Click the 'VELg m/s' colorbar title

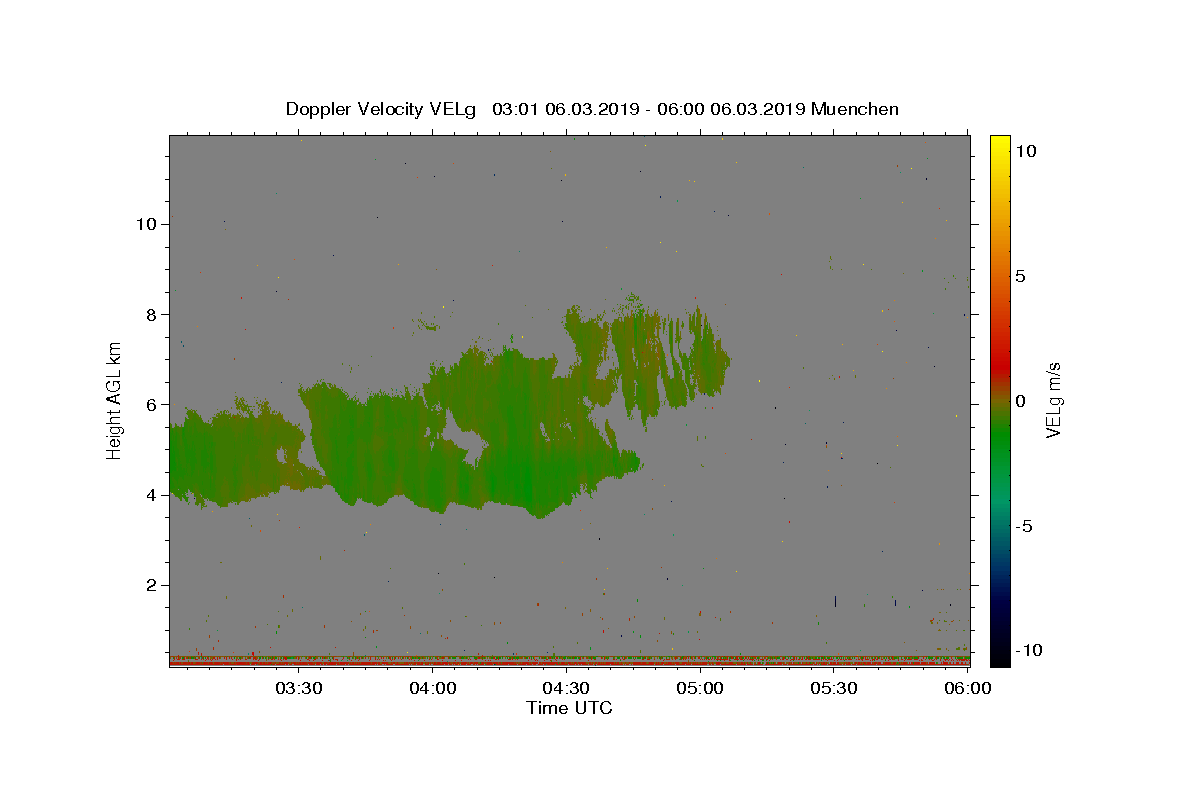[x=1054, y=400]
